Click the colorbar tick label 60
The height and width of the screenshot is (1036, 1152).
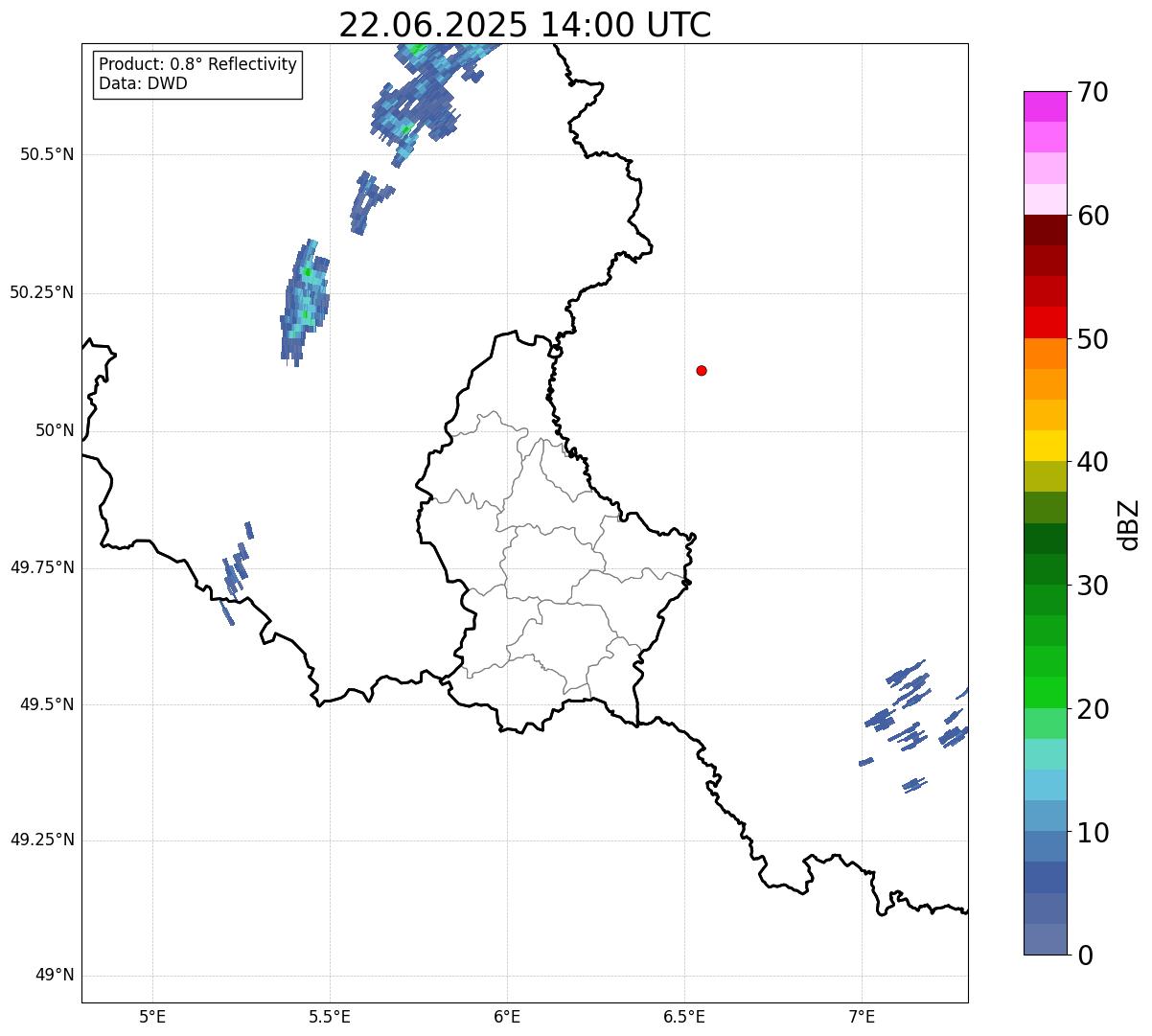click(1093, 216)
